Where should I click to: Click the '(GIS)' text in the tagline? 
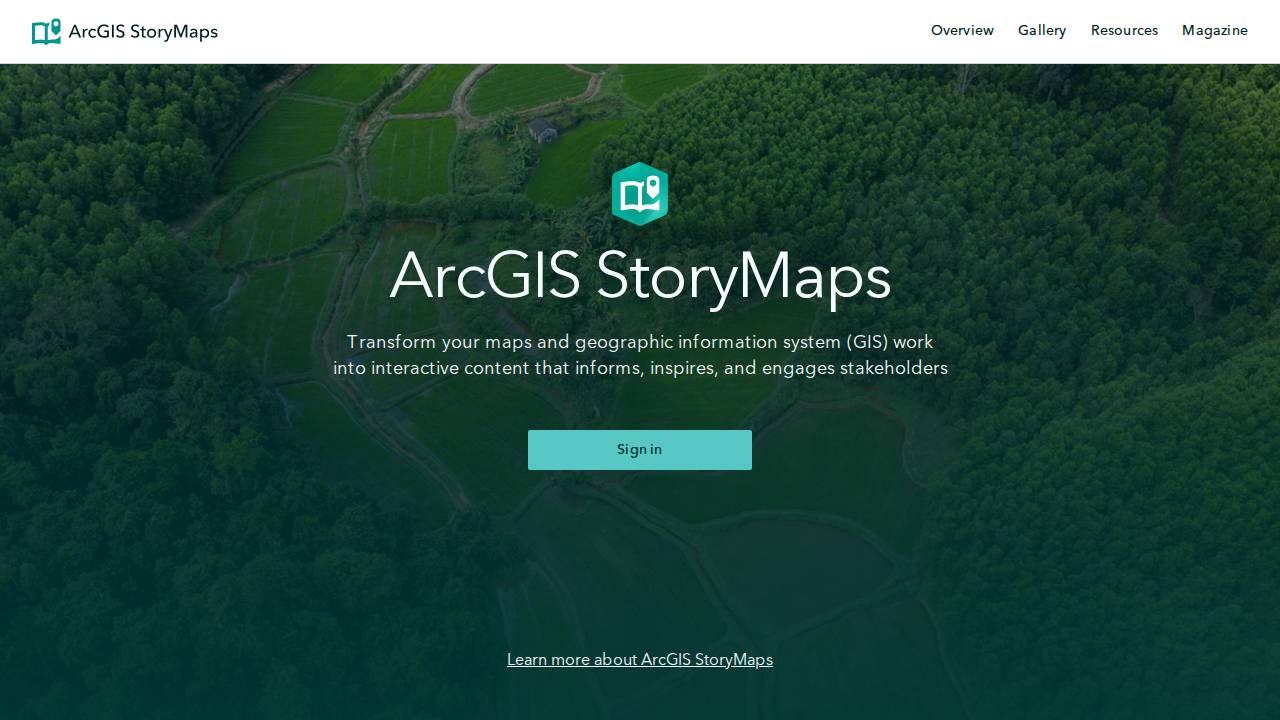[867, 342]
